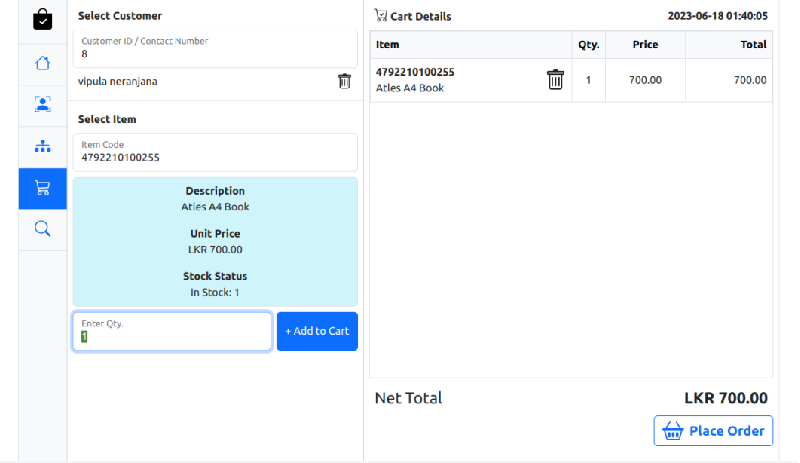800x463 pixels.
Task: Click the Item column header
Action: point(388,44)
